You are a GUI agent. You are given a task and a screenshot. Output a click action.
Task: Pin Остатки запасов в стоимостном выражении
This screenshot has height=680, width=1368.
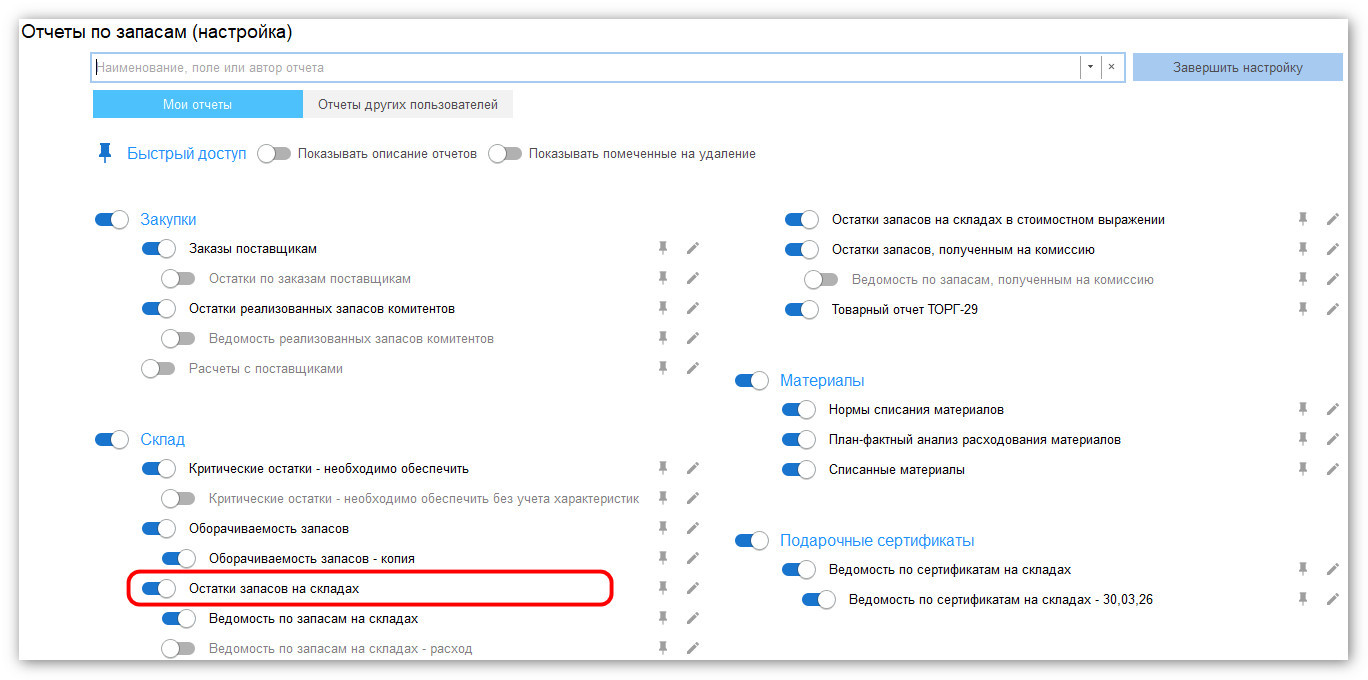coord(1302,219)
